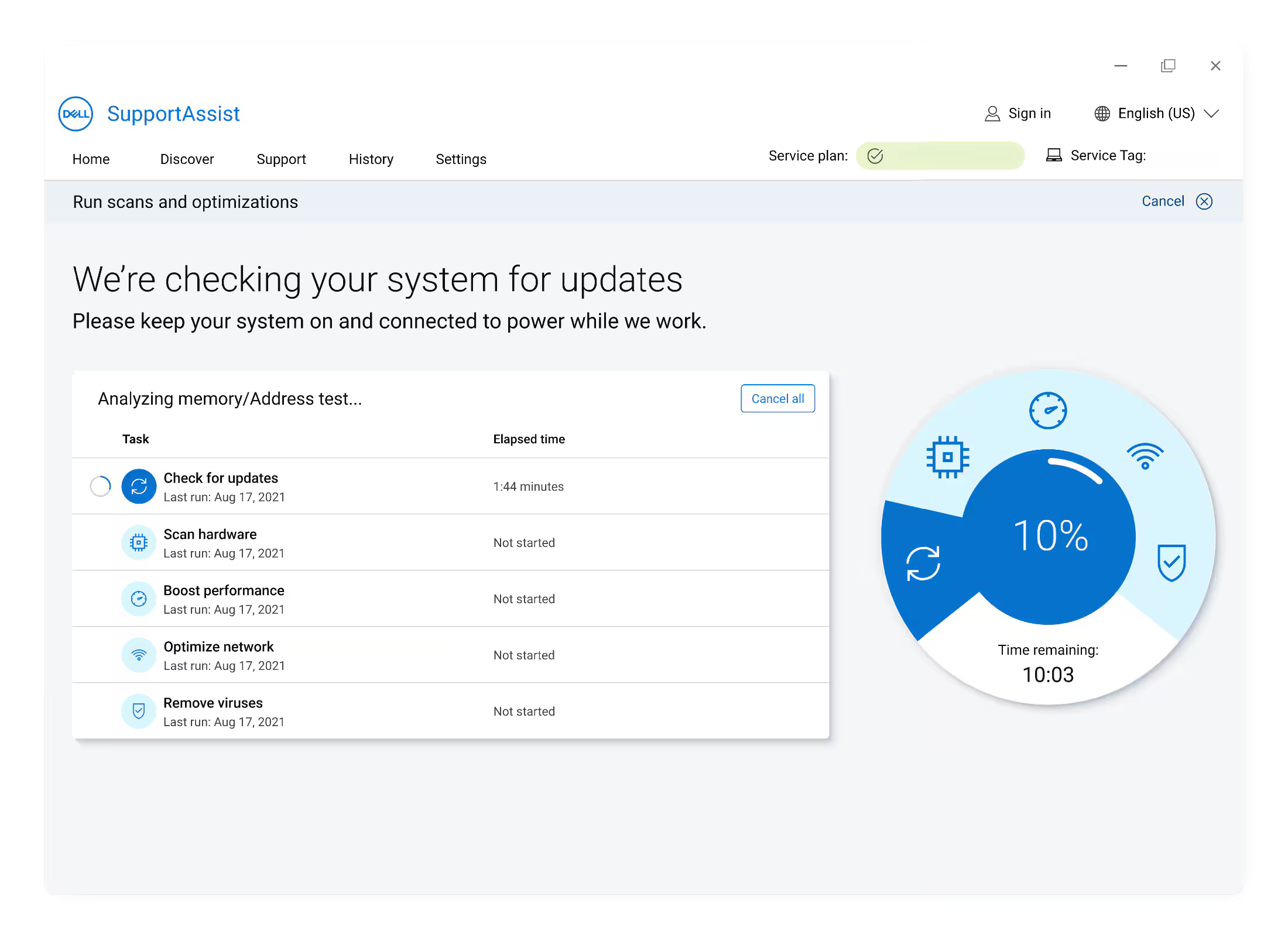Screen dimensions: 1288x937
Task: Click the wifi icon on progress wheel
Action: pos(1145,456)
